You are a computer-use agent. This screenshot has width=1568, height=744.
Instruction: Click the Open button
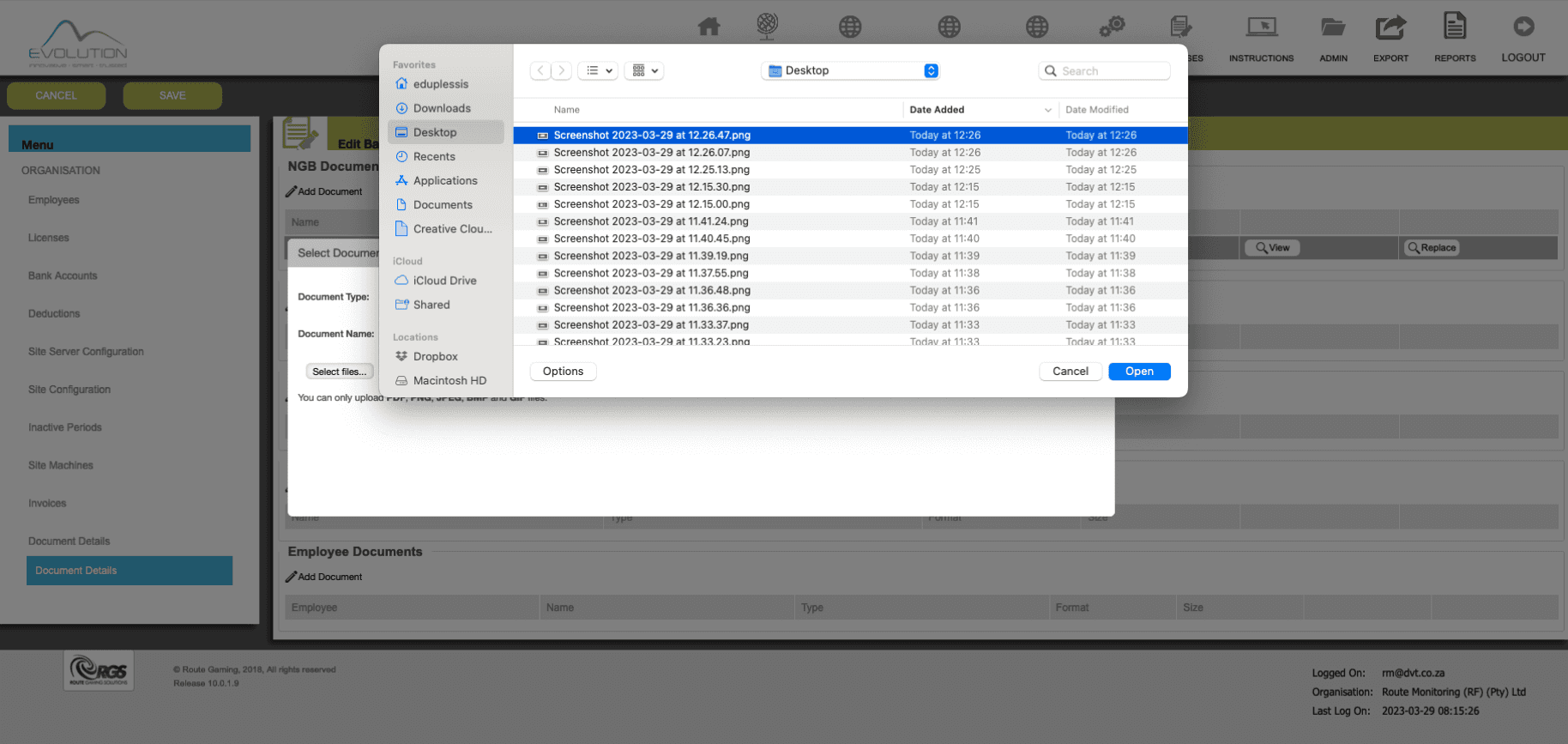point(1139,372)
